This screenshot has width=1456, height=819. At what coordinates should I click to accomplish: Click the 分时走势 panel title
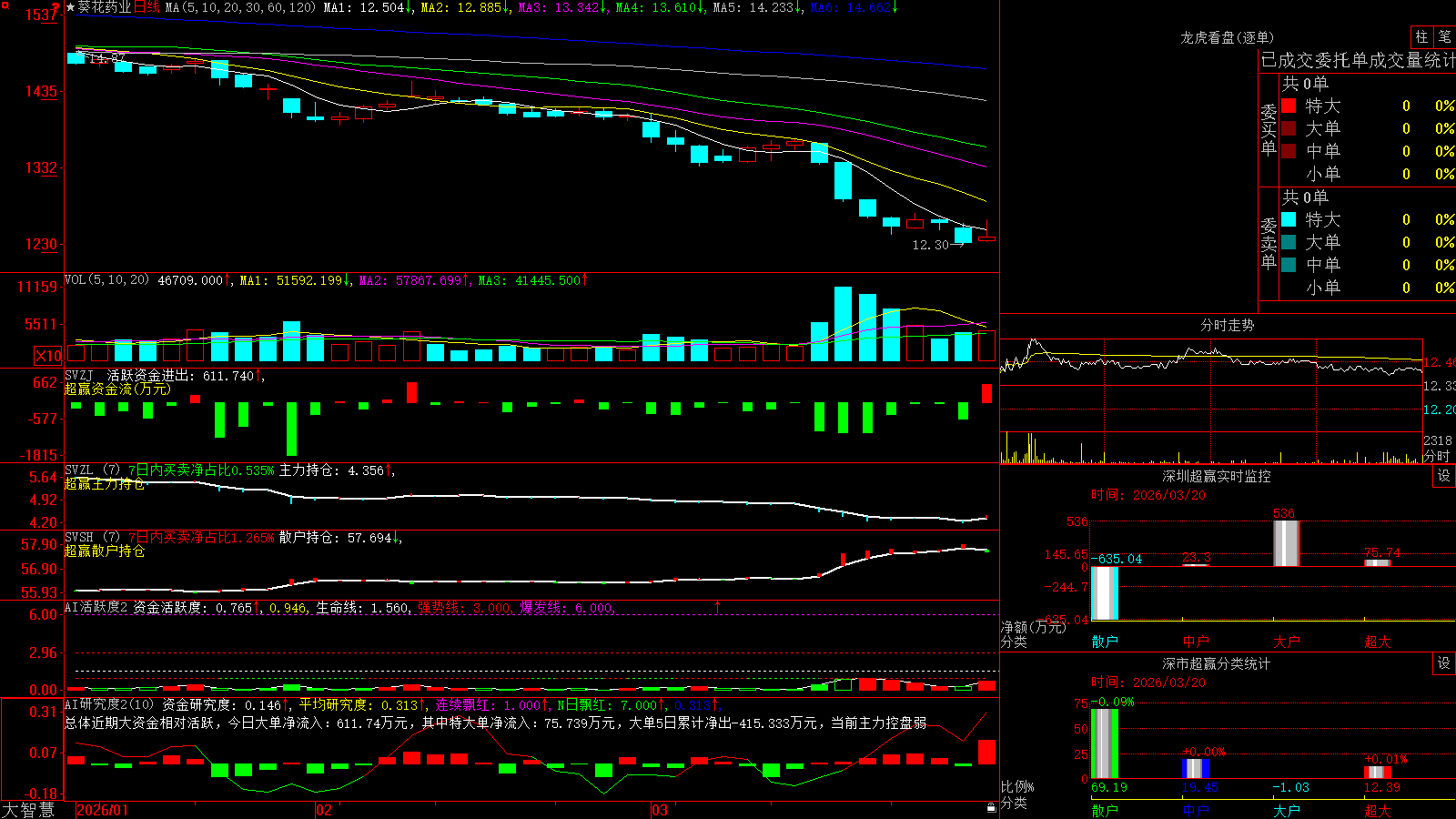click(1228, 325)
